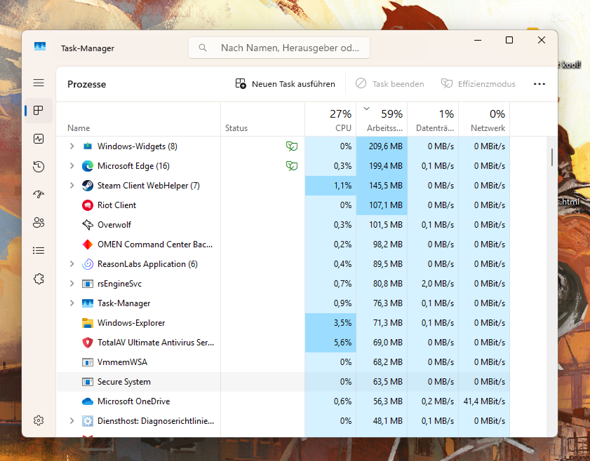Click the Overwolf process icon
This screenshot has height=461, width=590.
click(x=87, y=225)
